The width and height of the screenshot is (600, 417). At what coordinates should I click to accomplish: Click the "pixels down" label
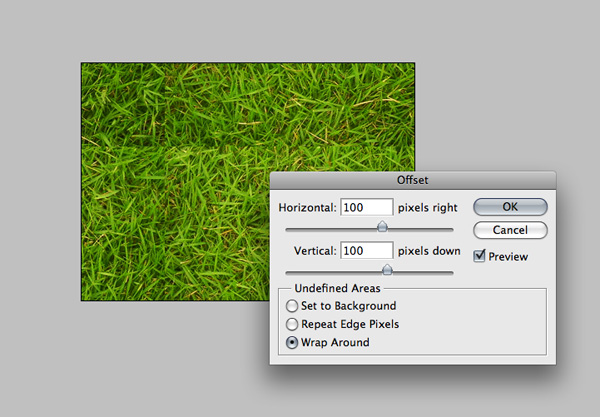[x=429, y=251]
